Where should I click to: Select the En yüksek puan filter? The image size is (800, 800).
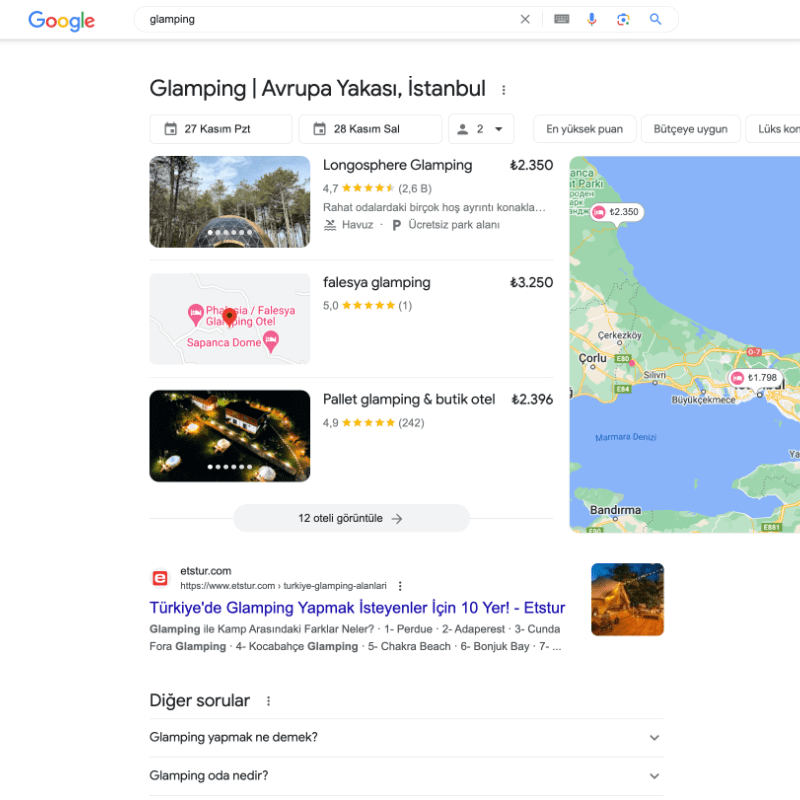click(584, 129)
